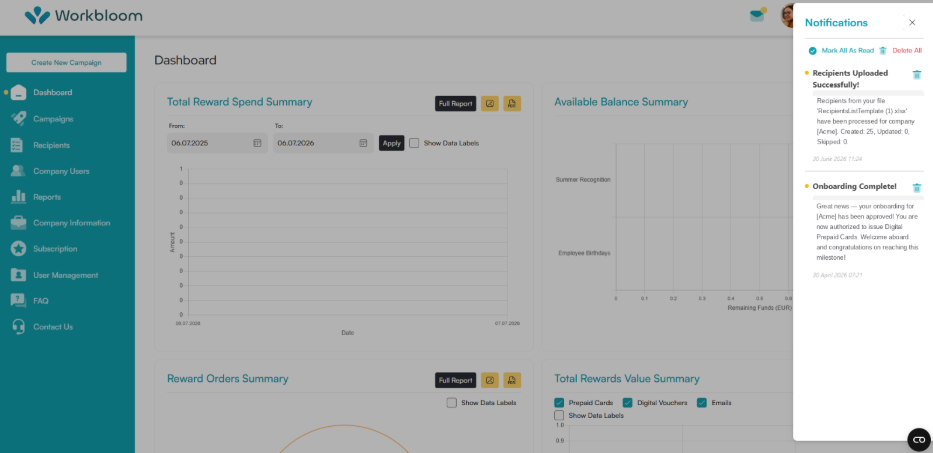Click the Company Information briefcase icon in the sidebar
933x453 pixels.
tap(18, 223)
